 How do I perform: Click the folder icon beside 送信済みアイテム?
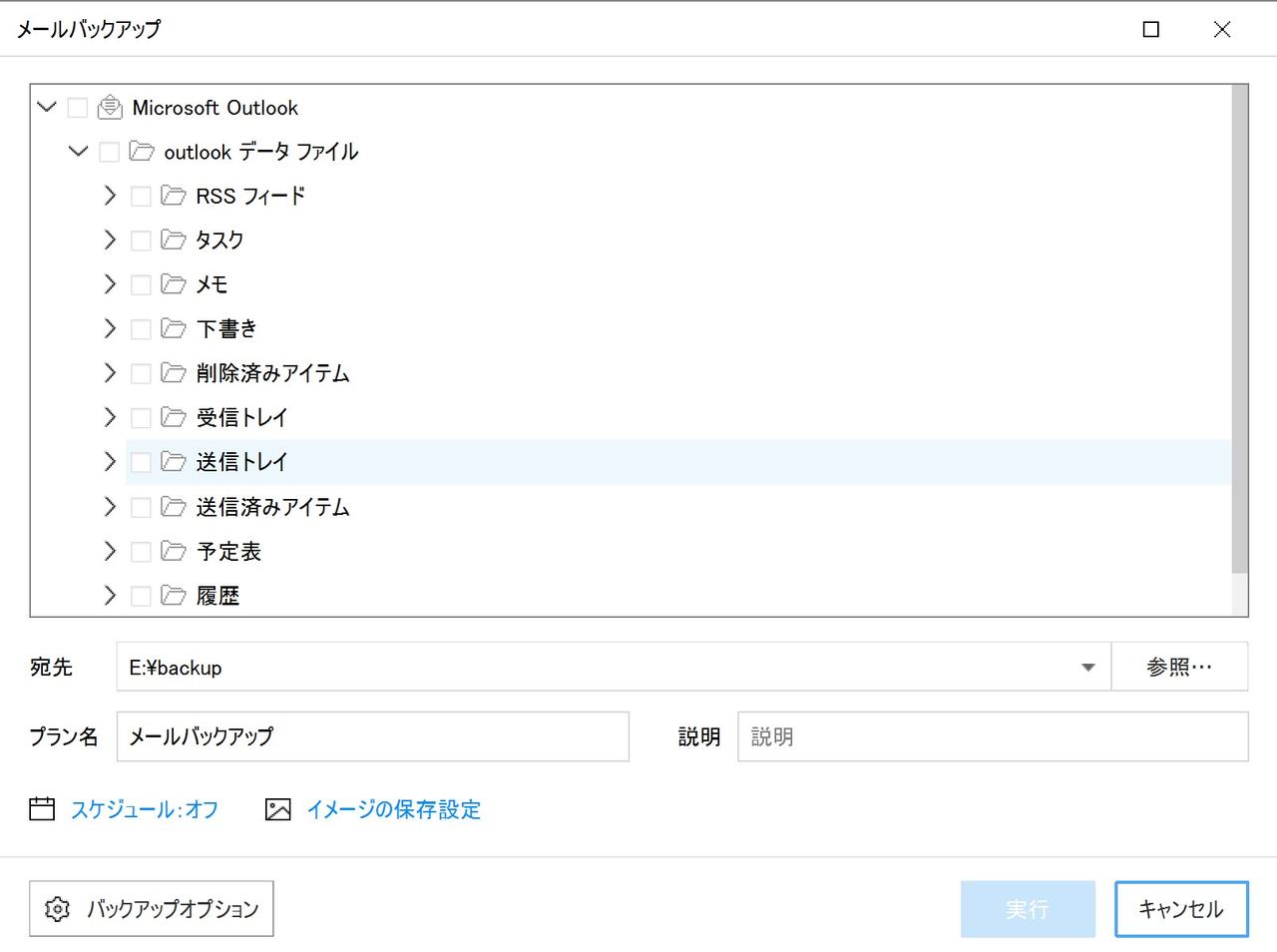[174, 507]
